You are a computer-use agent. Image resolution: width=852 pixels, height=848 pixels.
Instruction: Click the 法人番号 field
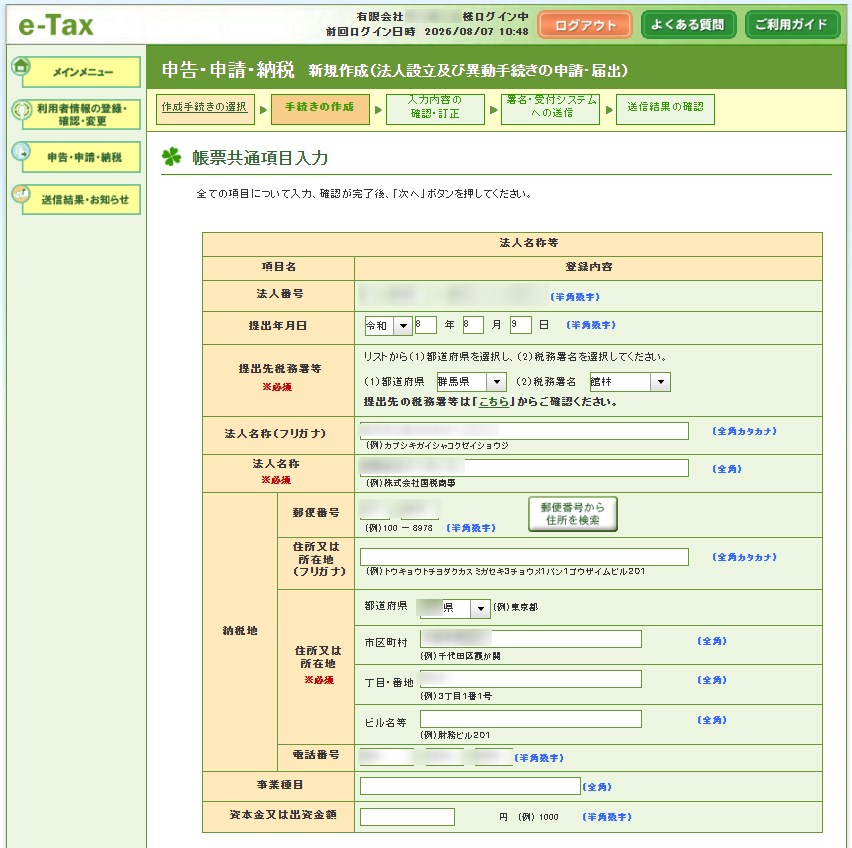(x=454, y=294)
